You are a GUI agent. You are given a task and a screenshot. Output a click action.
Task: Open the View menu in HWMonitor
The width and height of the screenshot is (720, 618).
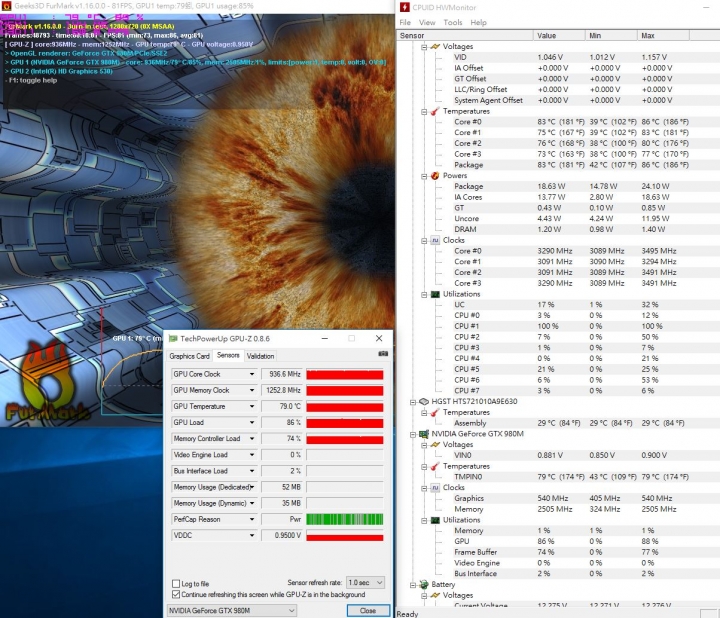[x=427, y=22]
